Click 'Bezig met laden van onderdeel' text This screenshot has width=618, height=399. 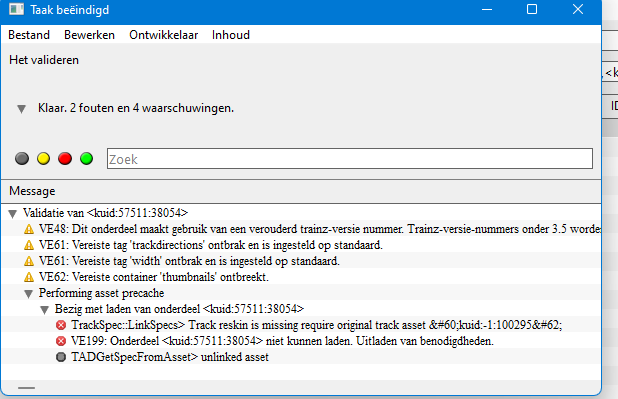coord(179,309)
